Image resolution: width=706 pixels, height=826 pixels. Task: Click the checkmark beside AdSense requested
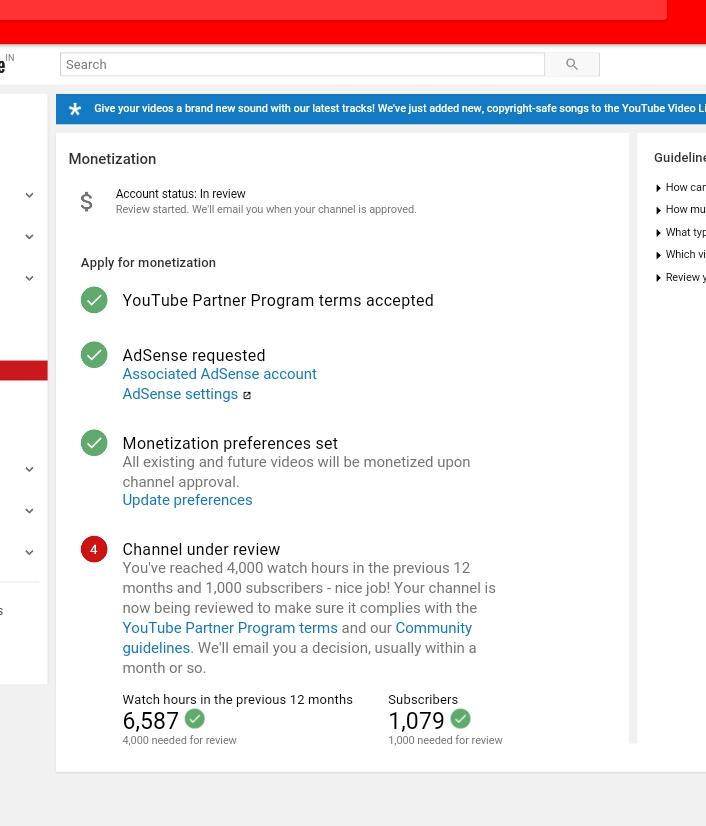[94, 355]
